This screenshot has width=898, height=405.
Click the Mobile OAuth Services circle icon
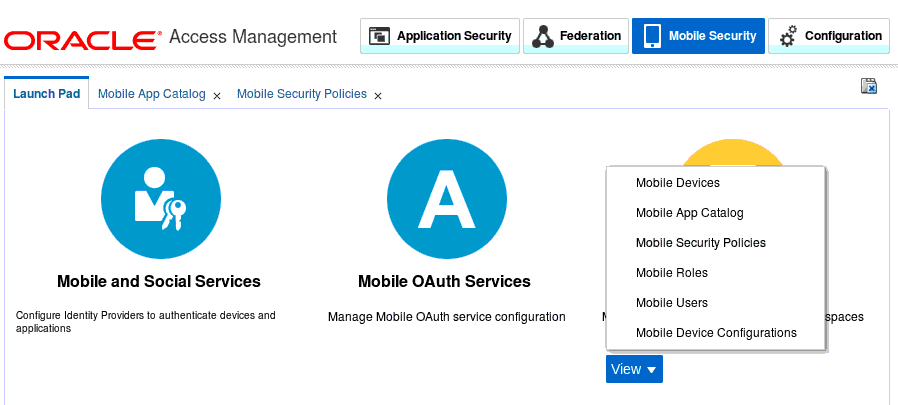(x=447, y=199)
